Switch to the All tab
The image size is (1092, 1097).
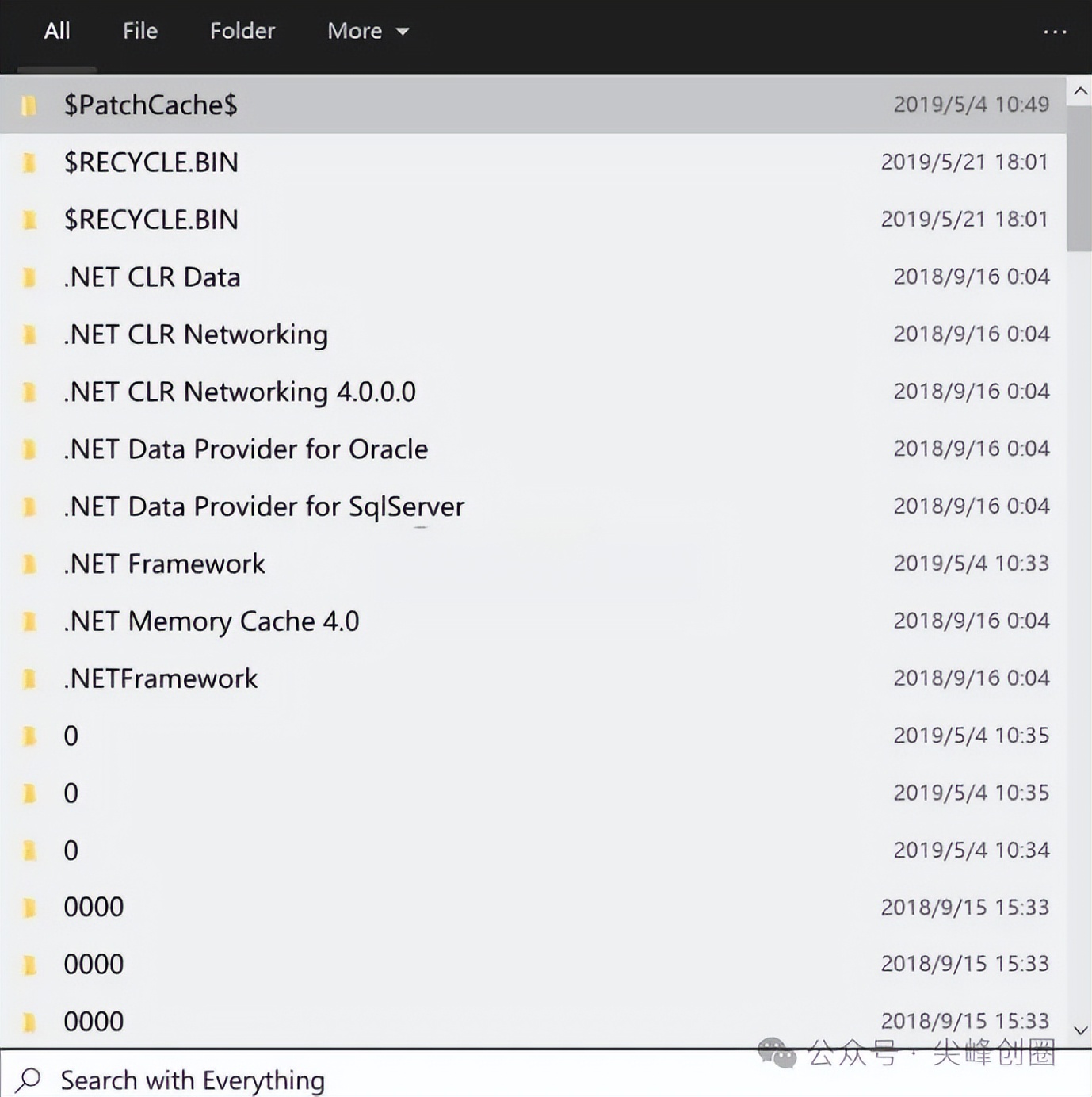pos(57,31)
